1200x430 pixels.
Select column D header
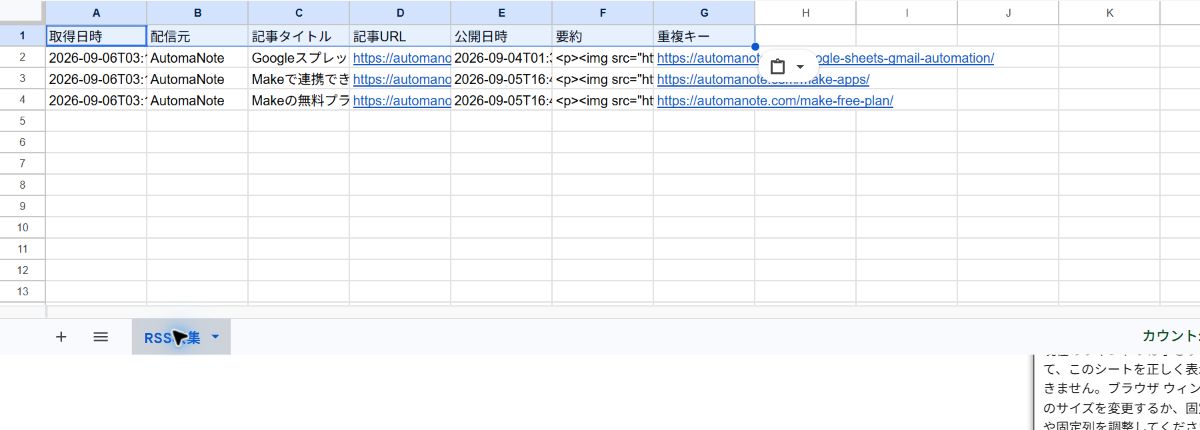tap(400, 13)
